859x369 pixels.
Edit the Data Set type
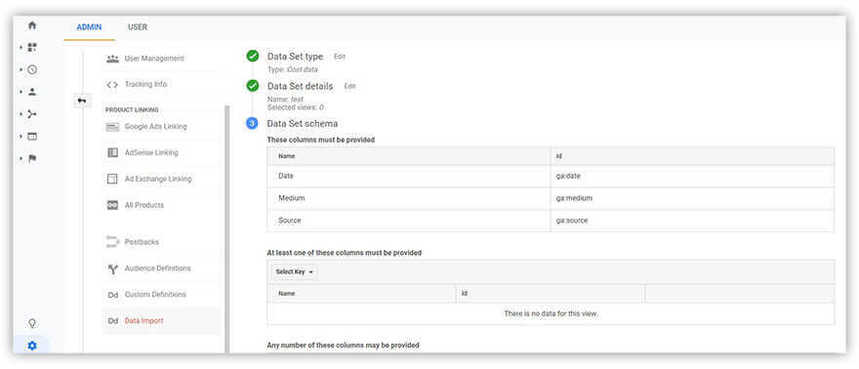tap(340, 56)
